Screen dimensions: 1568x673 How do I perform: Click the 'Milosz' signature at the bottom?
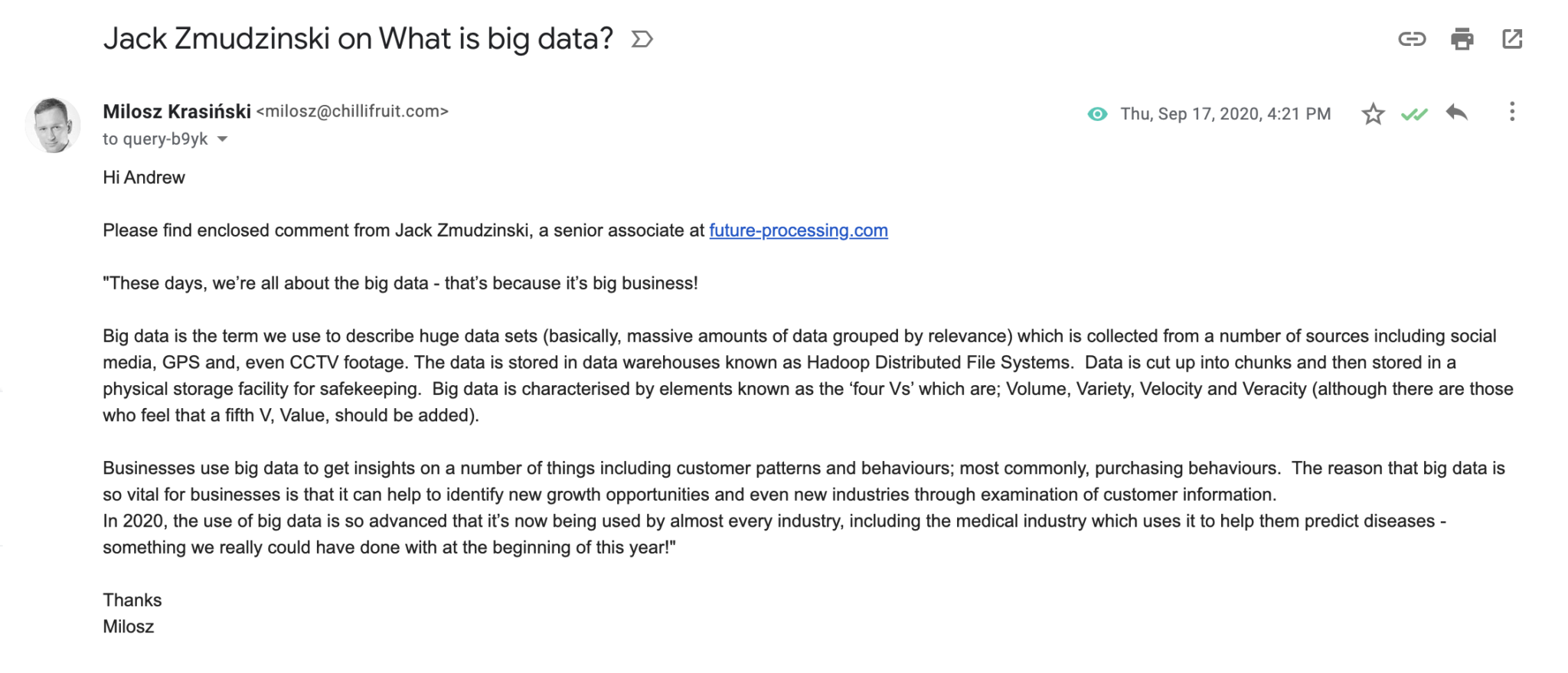(129, 627)
